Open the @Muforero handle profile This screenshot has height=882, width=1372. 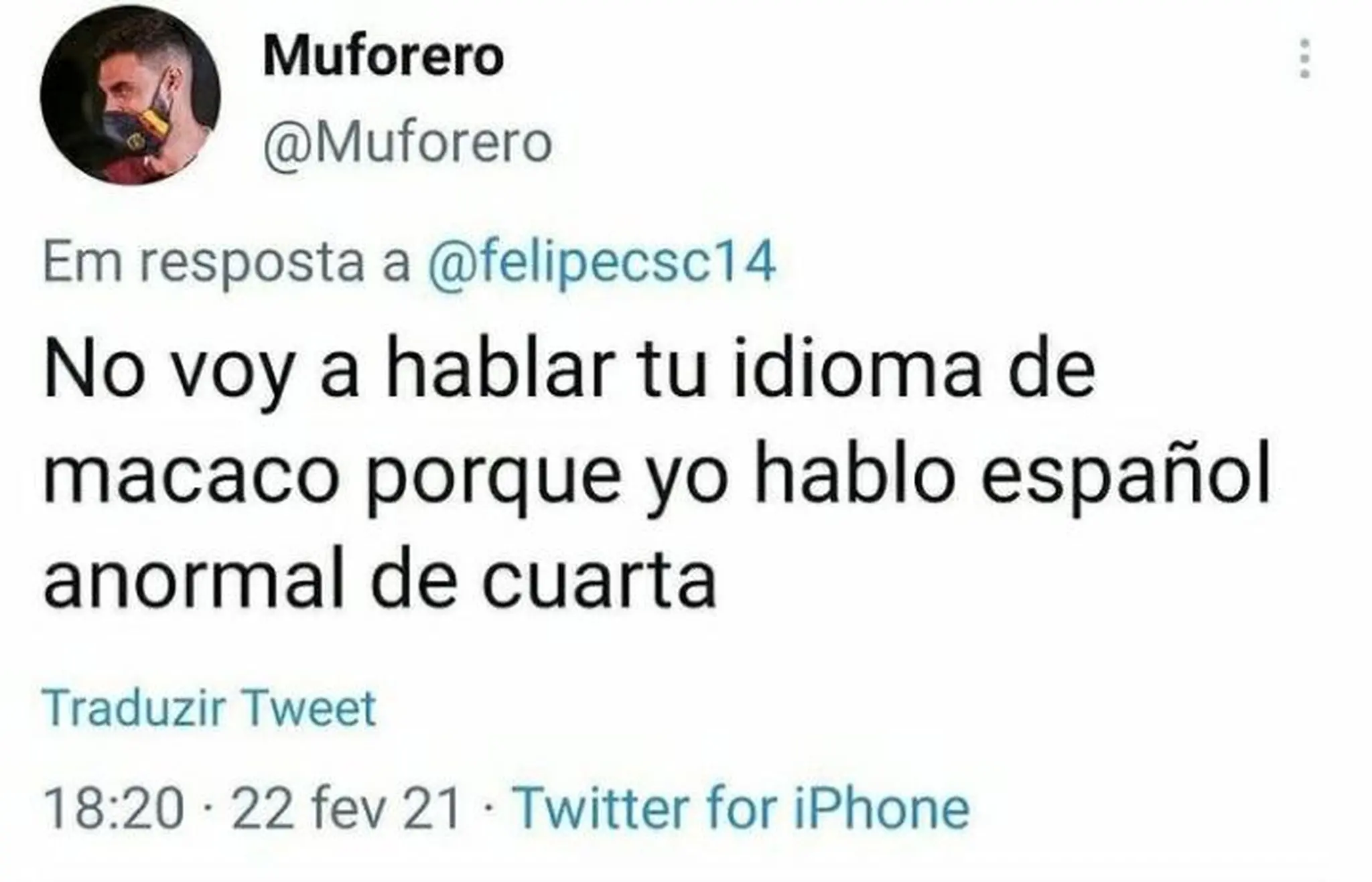pyautogui.click(x=407, y=143)
